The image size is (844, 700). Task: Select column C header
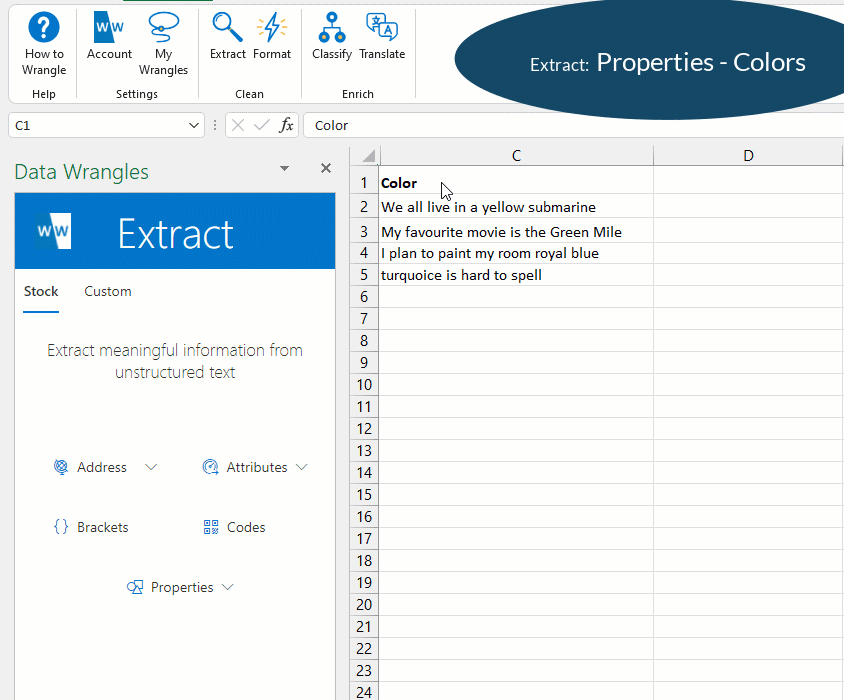click(x=516, y=156)
